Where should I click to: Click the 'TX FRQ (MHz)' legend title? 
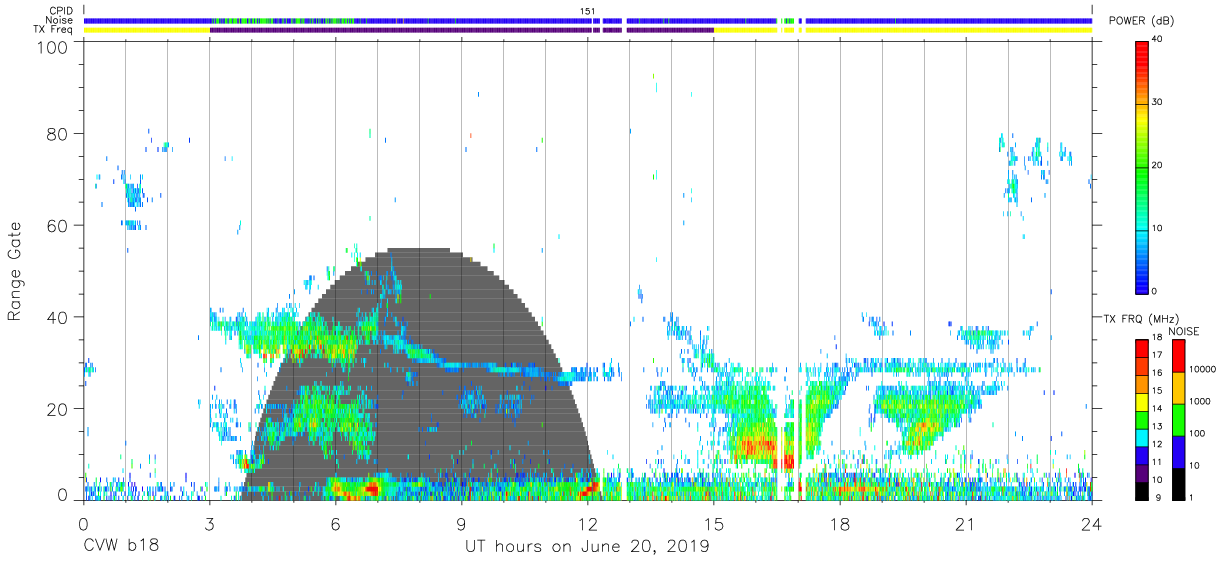pos(1139,319)
